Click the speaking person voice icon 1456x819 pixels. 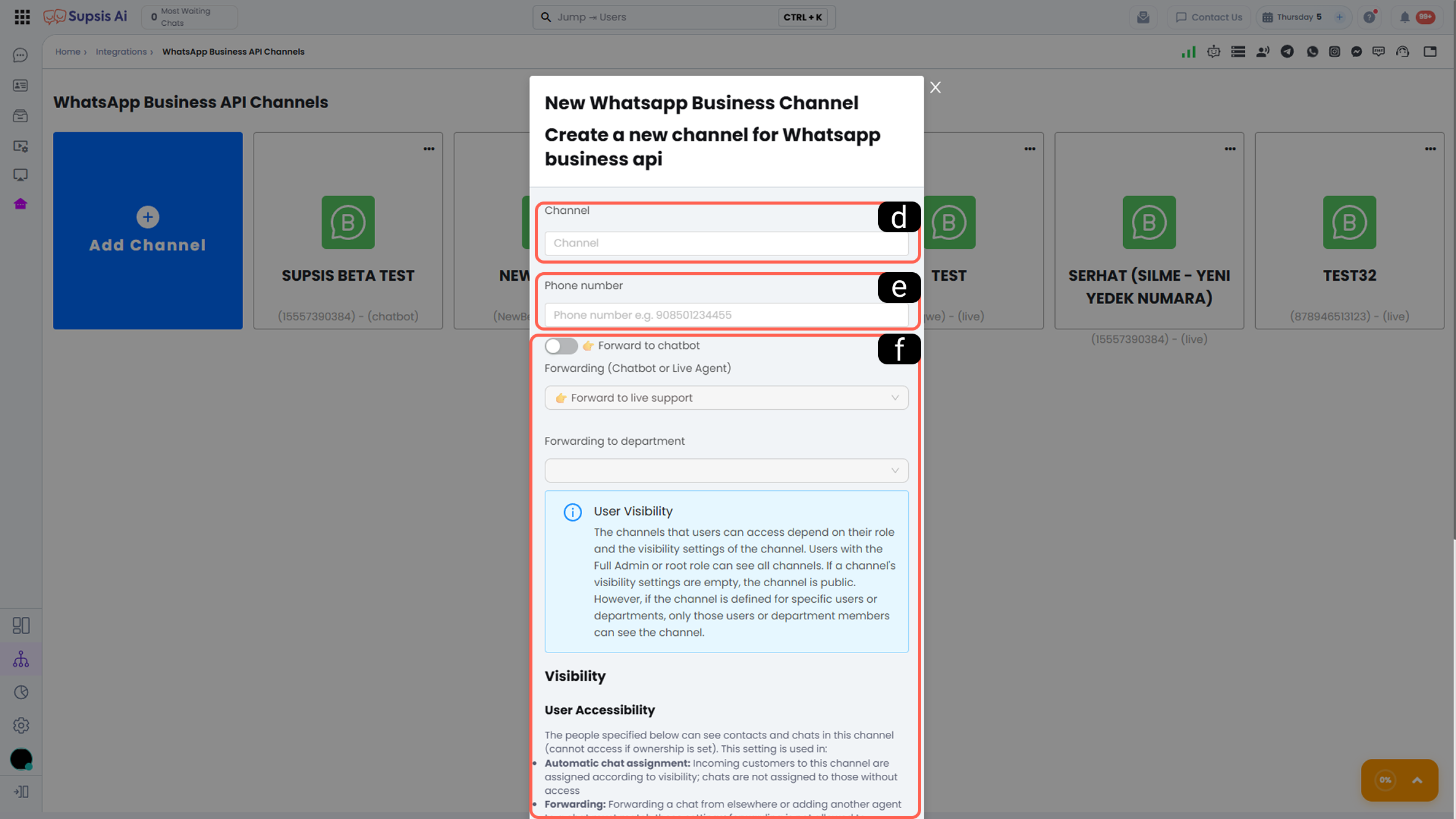pyautogui.click(x=1263, y=52)
